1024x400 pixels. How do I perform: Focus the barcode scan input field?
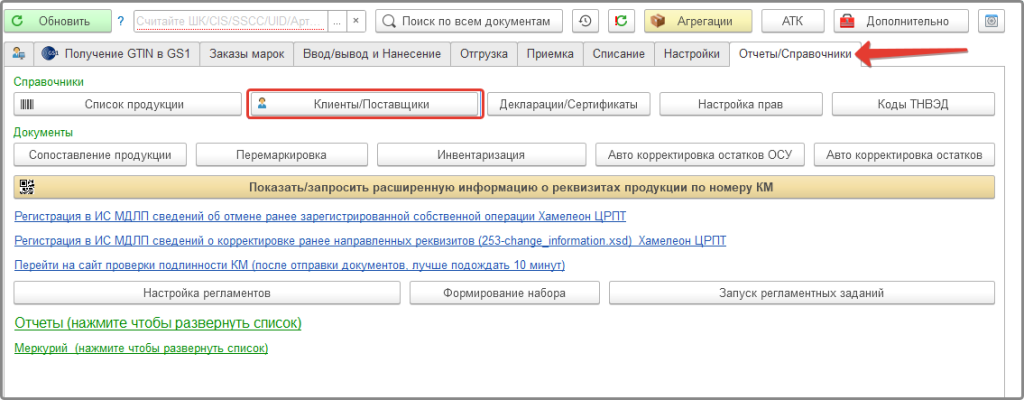(x=231, y=21)
